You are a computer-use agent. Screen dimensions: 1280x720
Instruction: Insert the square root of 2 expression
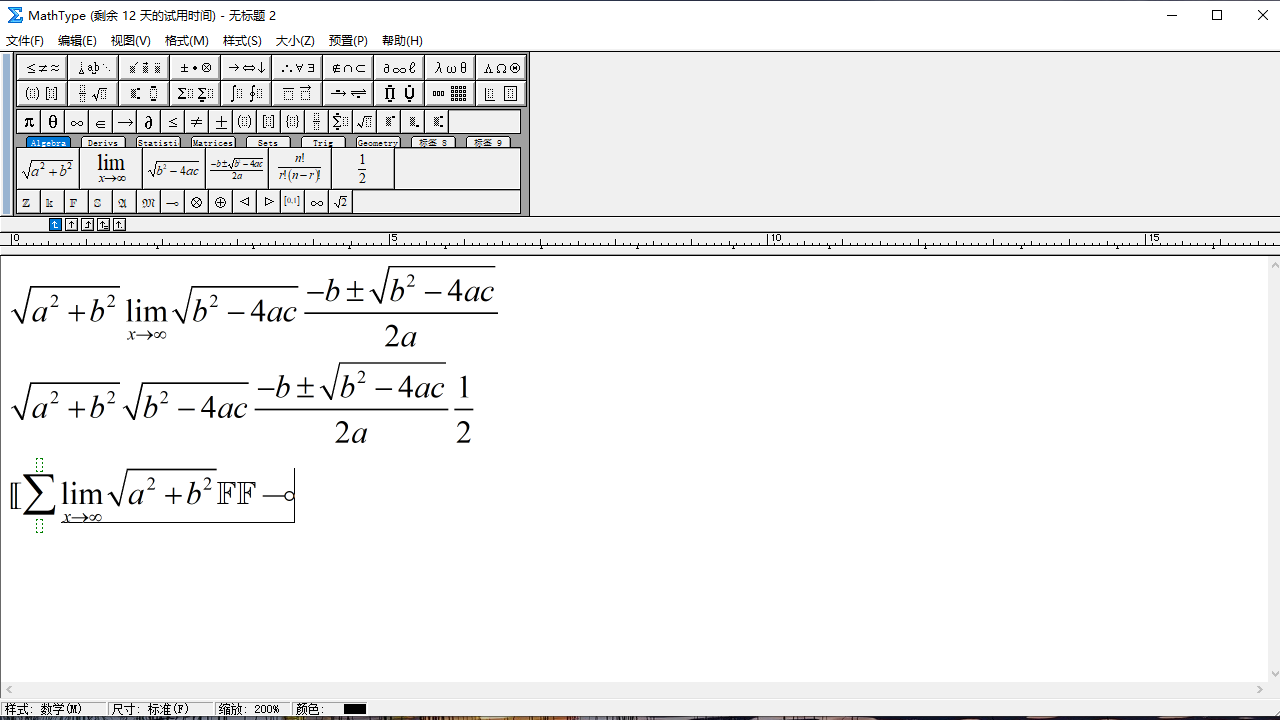(341, 202)
